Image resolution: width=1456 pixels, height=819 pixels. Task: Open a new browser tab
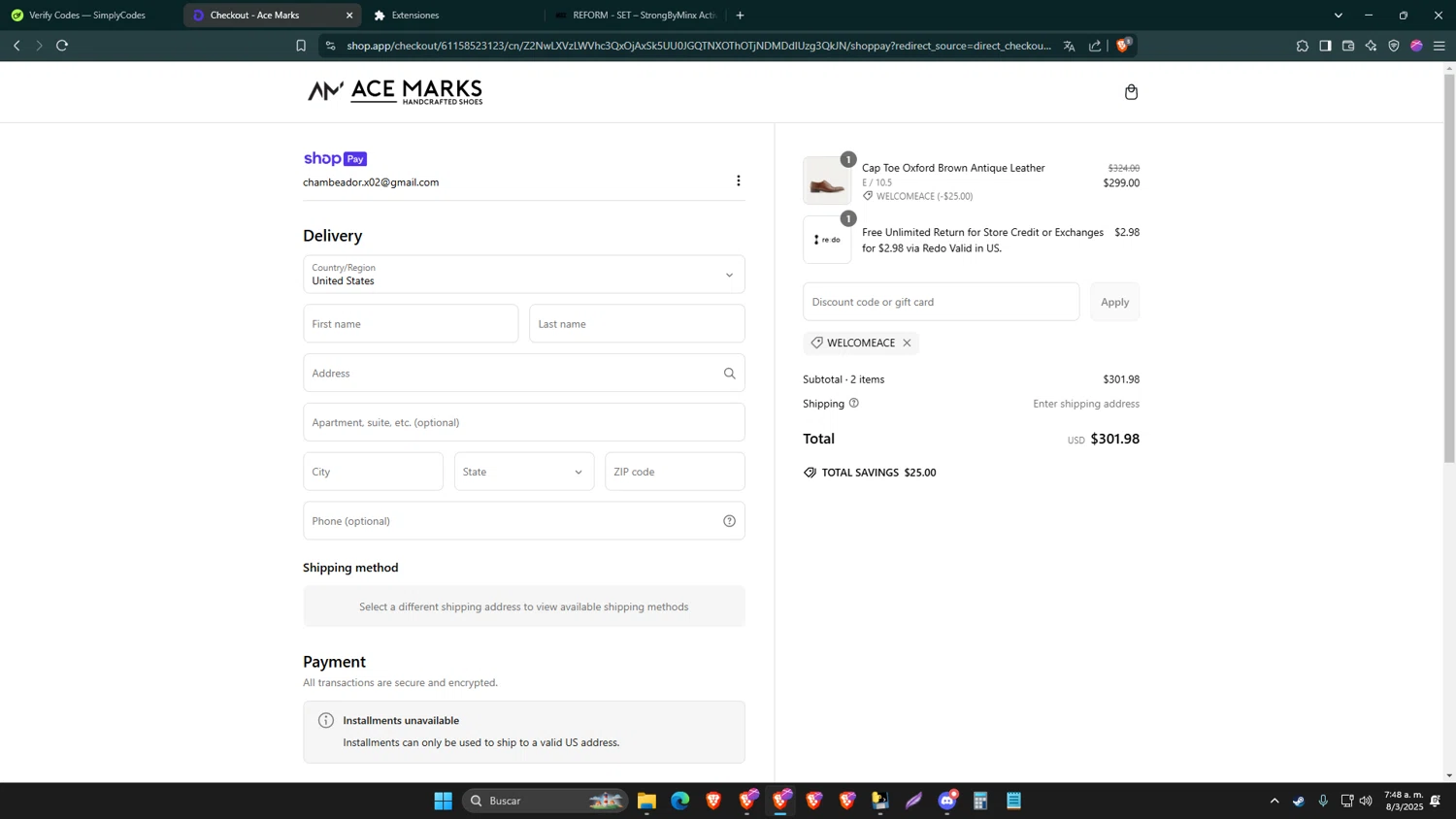[740, 16]
